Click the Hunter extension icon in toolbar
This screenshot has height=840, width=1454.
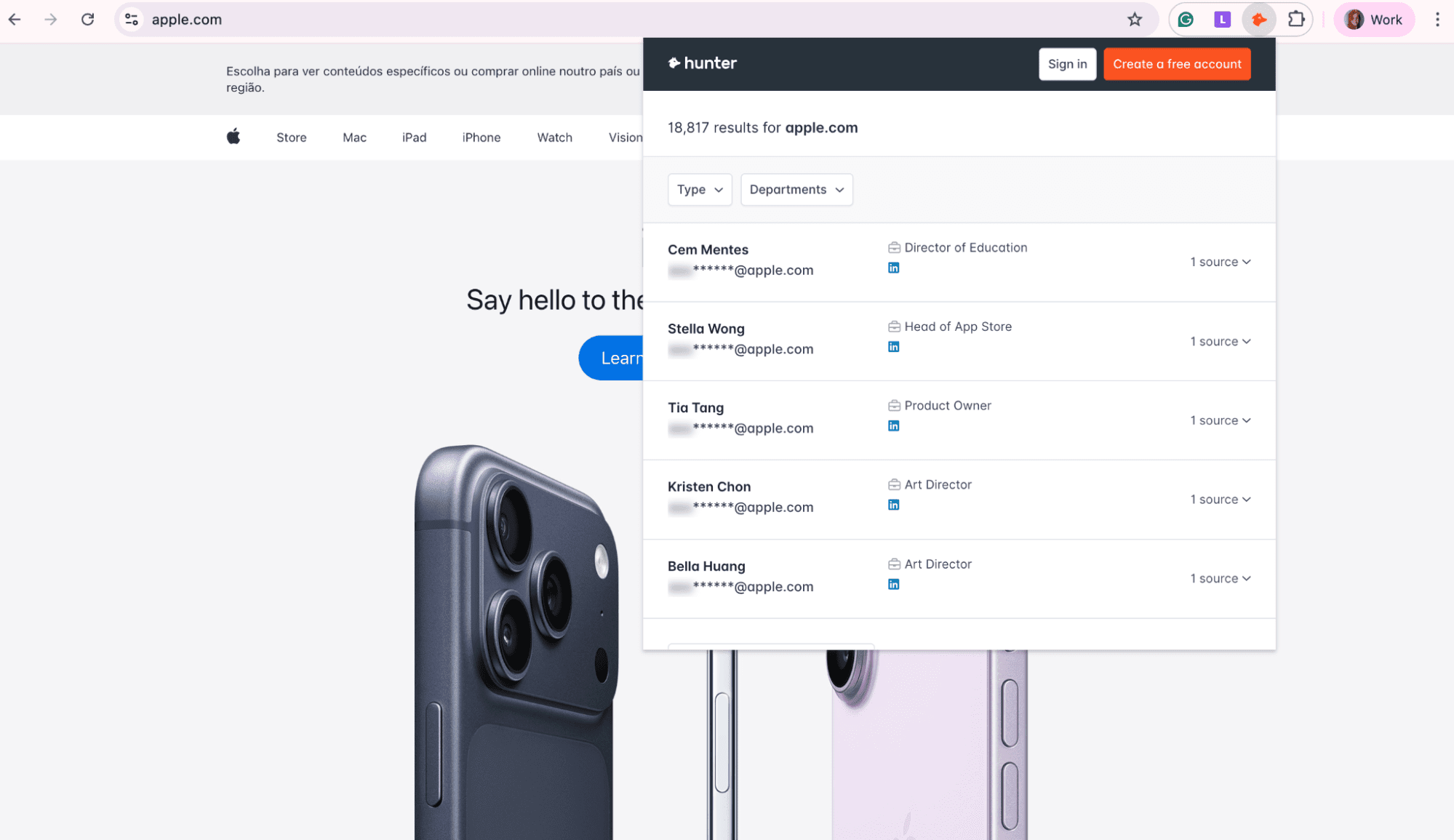1259,20
